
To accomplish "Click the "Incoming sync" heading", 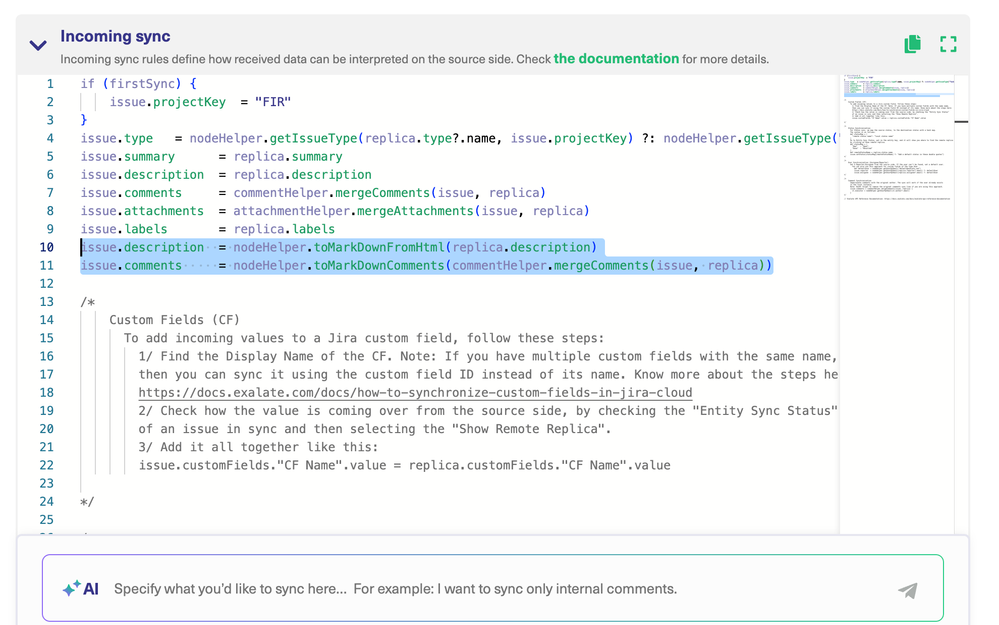I will (115, 36).
